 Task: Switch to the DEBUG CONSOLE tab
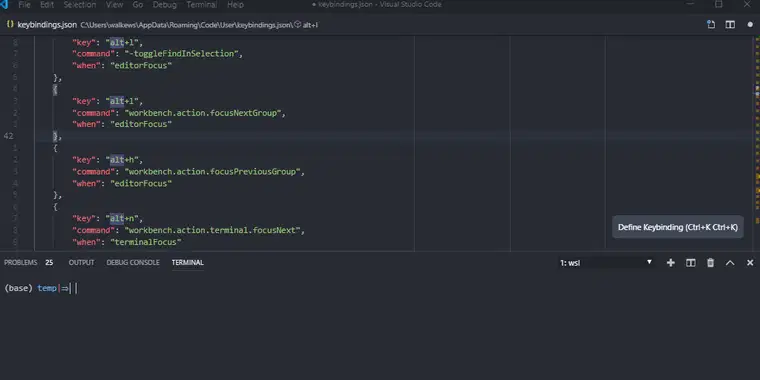pyautogui.click(x=133, y=262)
